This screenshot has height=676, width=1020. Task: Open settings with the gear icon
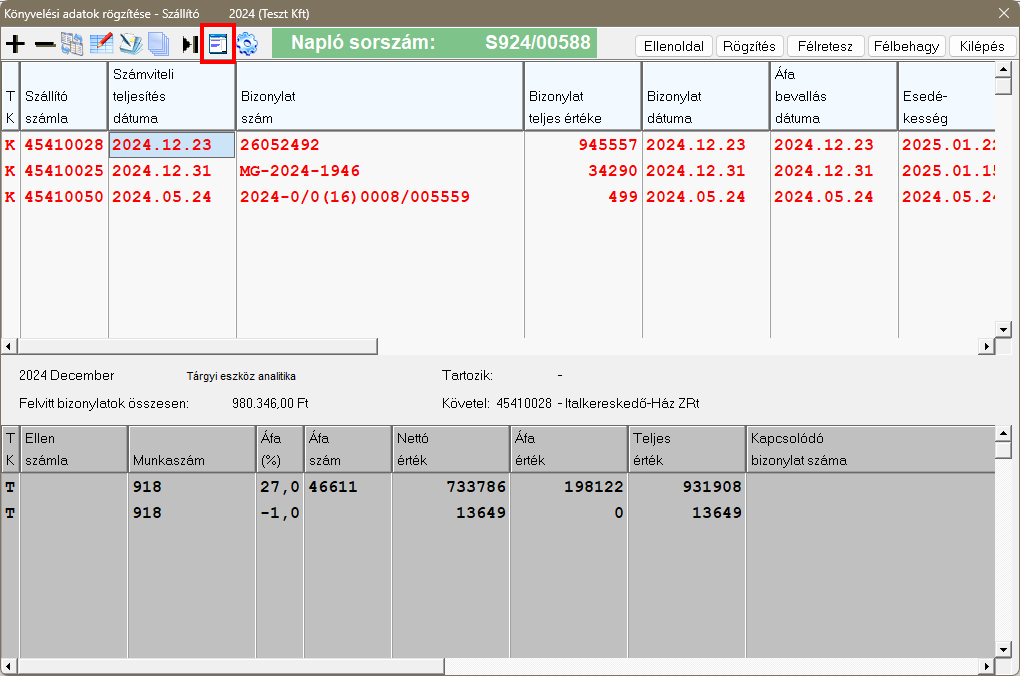[247, 45]
